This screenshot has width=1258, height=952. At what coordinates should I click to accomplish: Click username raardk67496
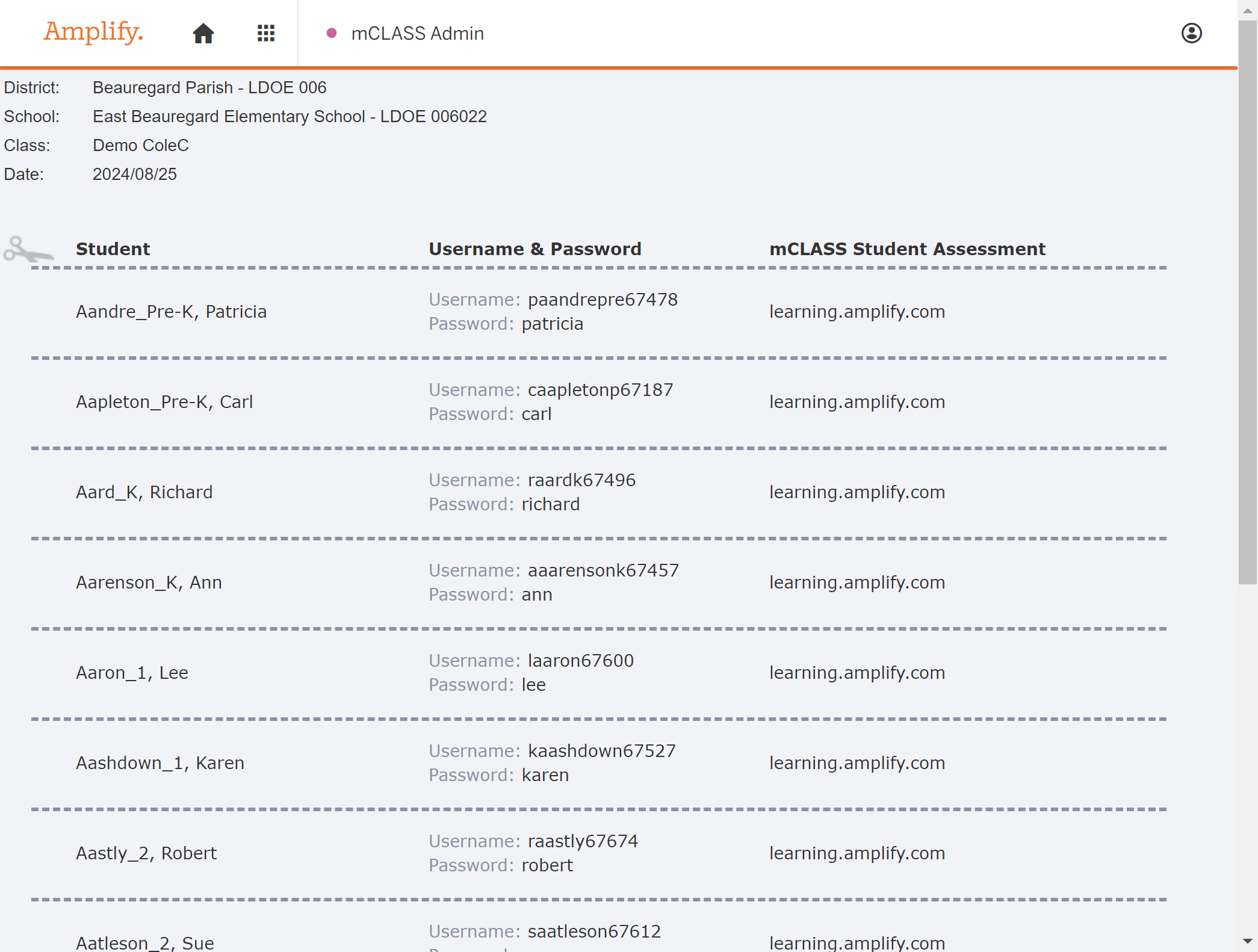[581, 480]
